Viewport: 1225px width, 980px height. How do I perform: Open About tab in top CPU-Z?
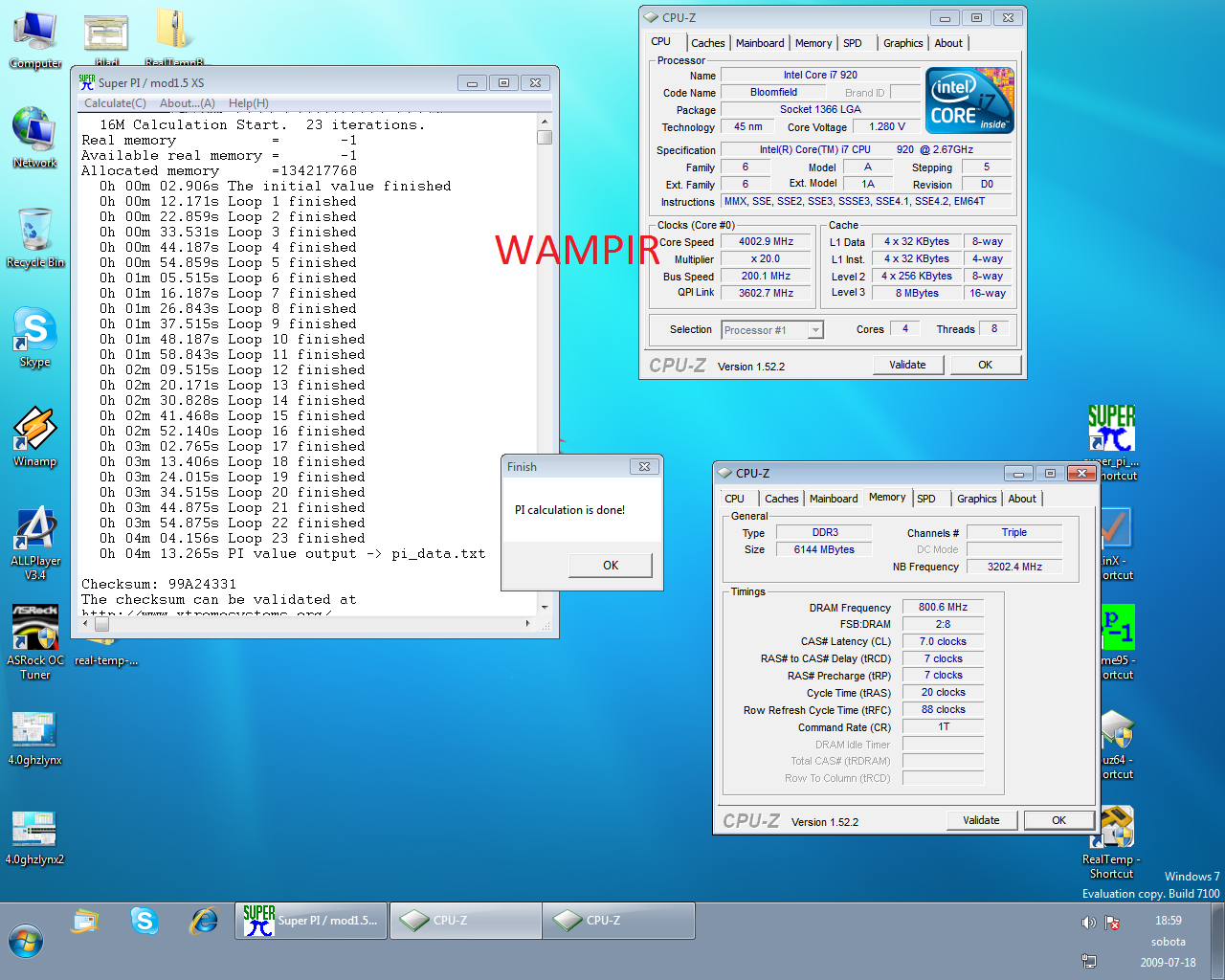[x=948, y=43]
